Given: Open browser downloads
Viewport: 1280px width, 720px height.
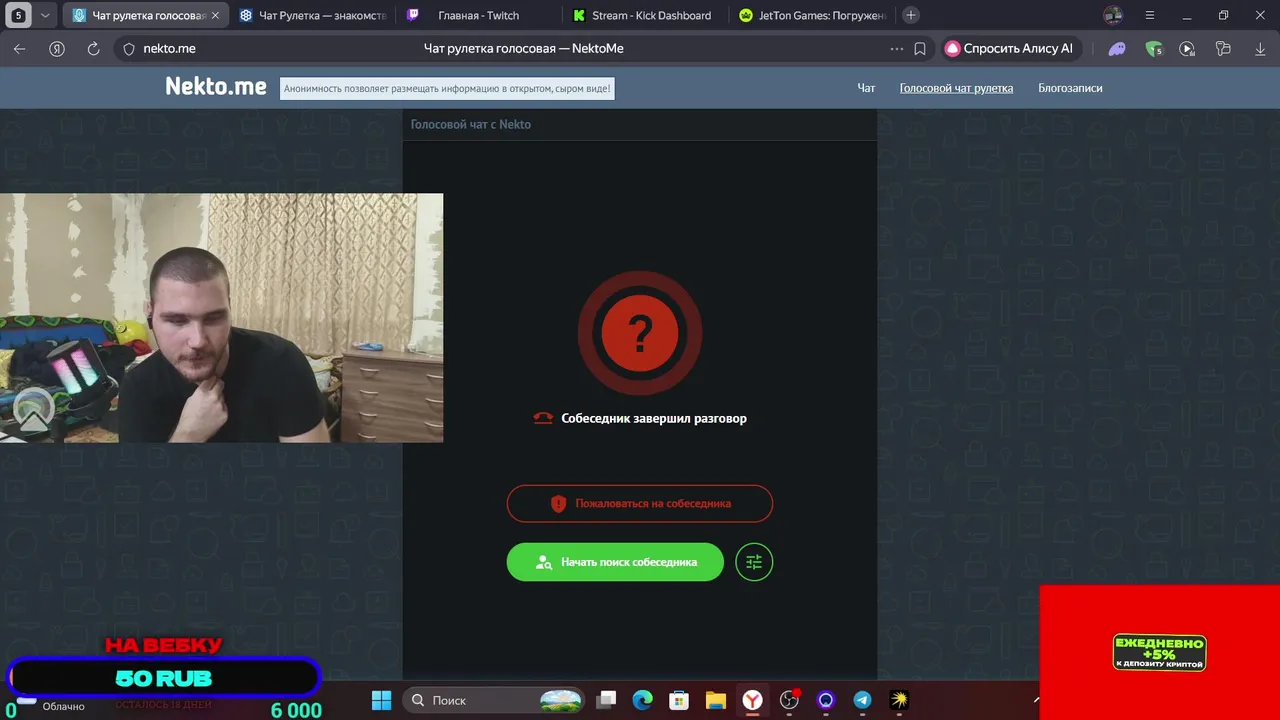Looking at the screenshot, I should [x=1259, y=48].
